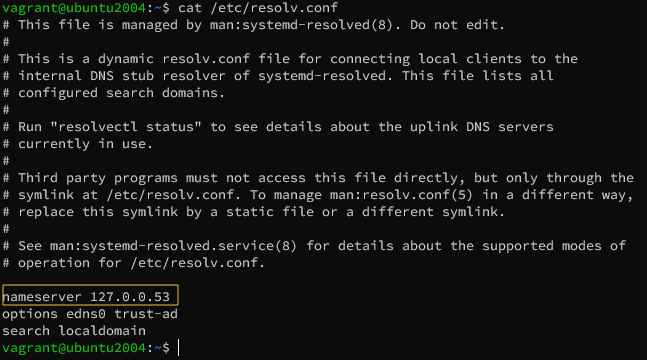The width and height of the screenshot is (647, 360).
Task: Click the 'Third party programs' comment line
Action: (x=318, y=178)
